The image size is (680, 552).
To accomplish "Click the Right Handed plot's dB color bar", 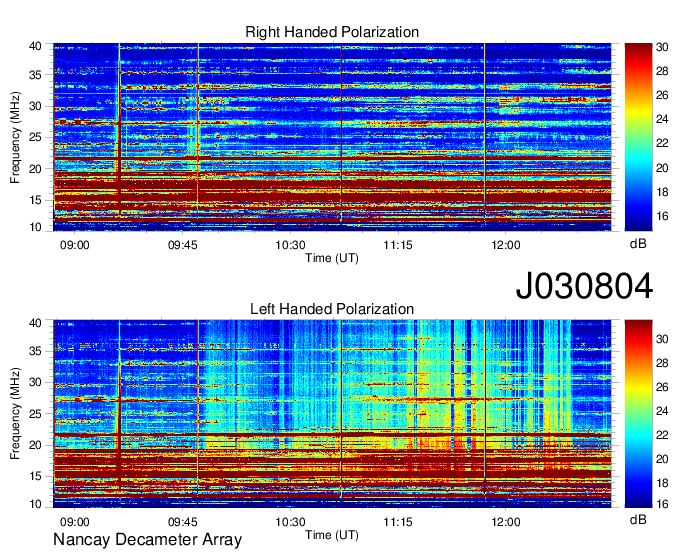I will coord(638,137).
